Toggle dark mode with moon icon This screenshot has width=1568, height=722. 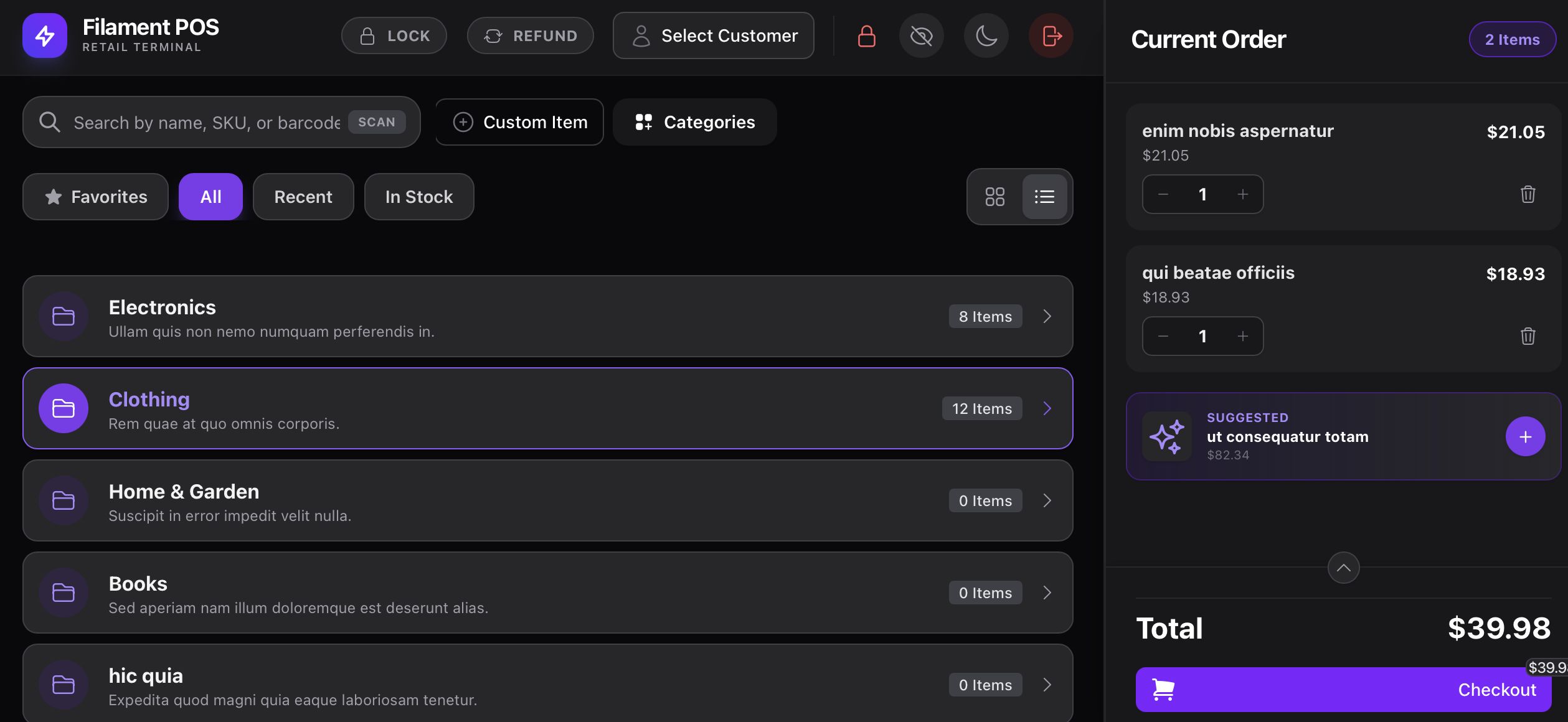point(986,36)
